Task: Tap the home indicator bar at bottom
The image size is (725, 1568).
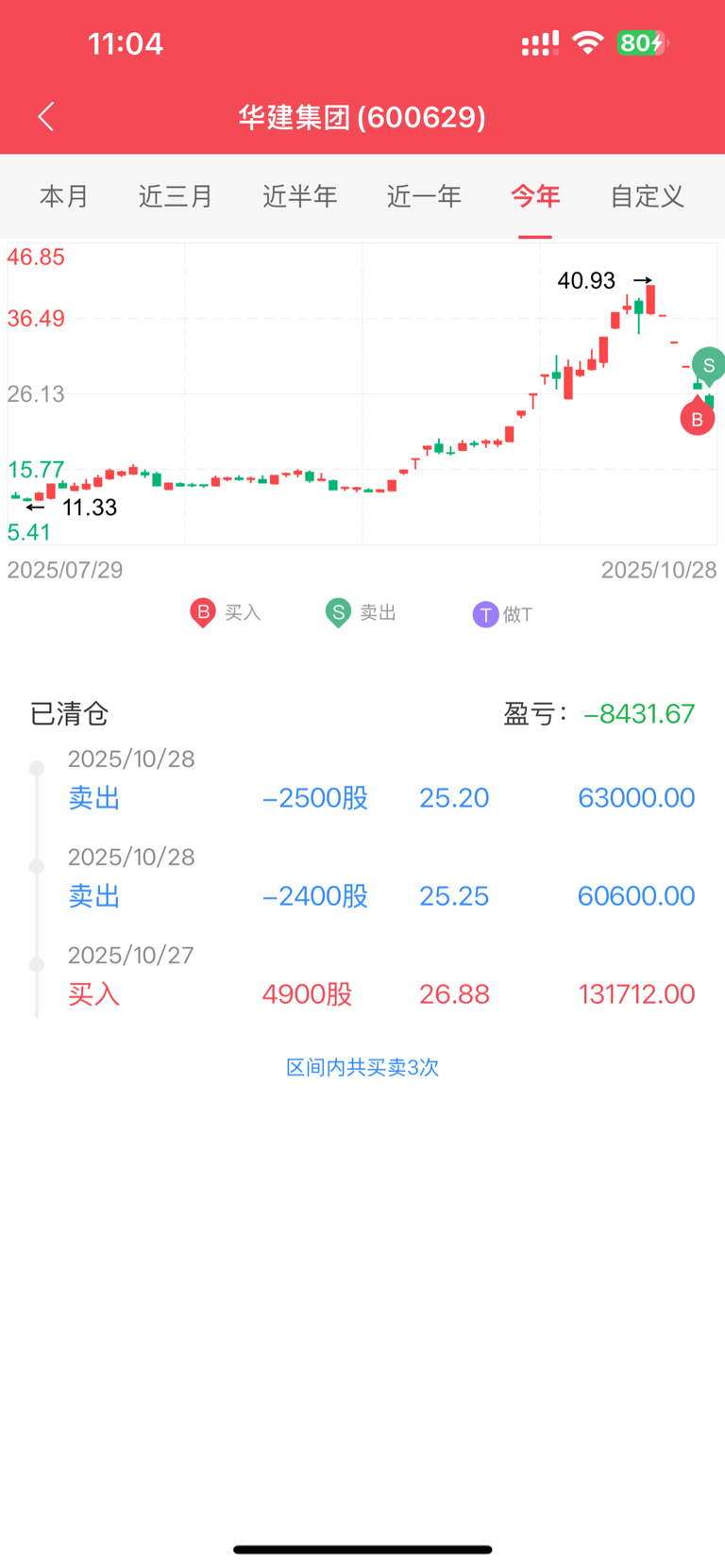Action: coord(362,1549)
